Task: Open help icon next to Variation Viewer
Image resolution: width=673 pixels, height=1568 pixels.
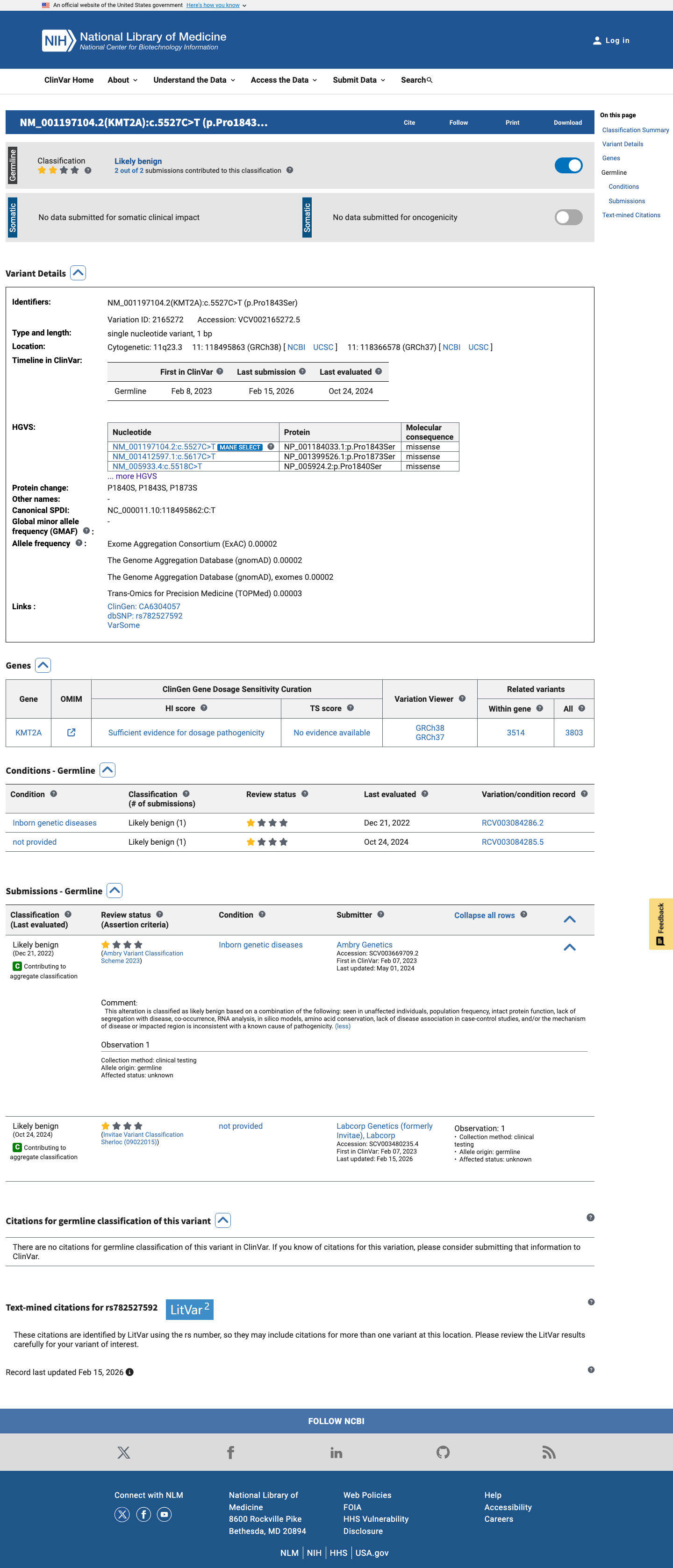Action: click(x=462, y=698)
